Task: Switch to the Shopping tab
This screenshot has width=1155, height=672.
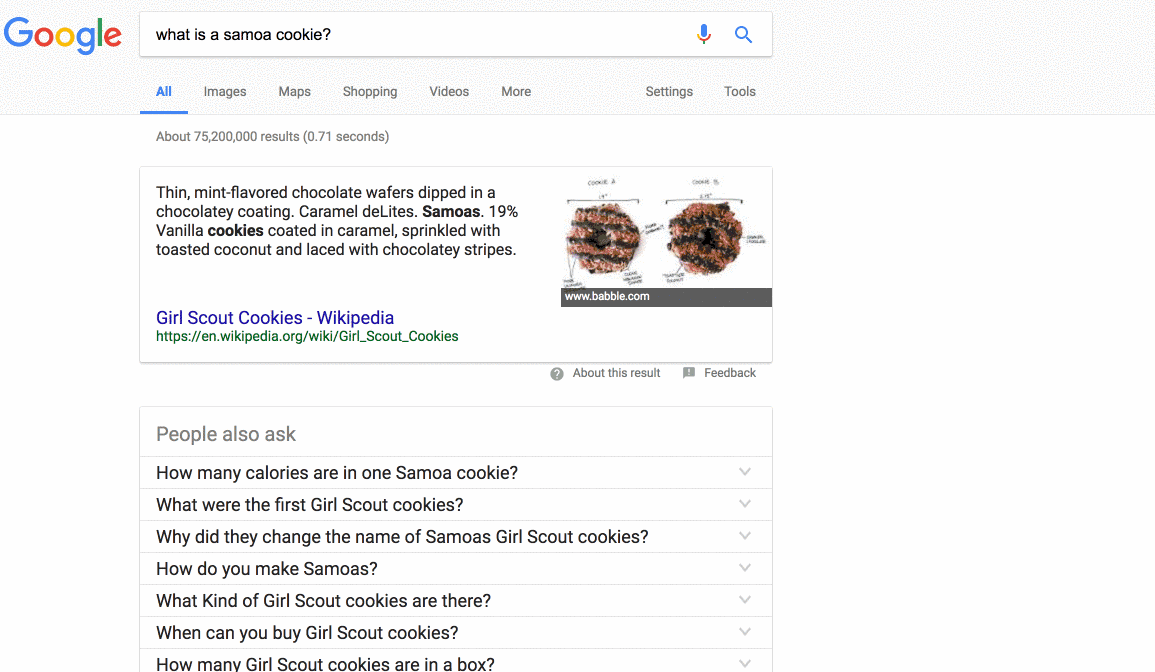Action: [x=370, y=91]
